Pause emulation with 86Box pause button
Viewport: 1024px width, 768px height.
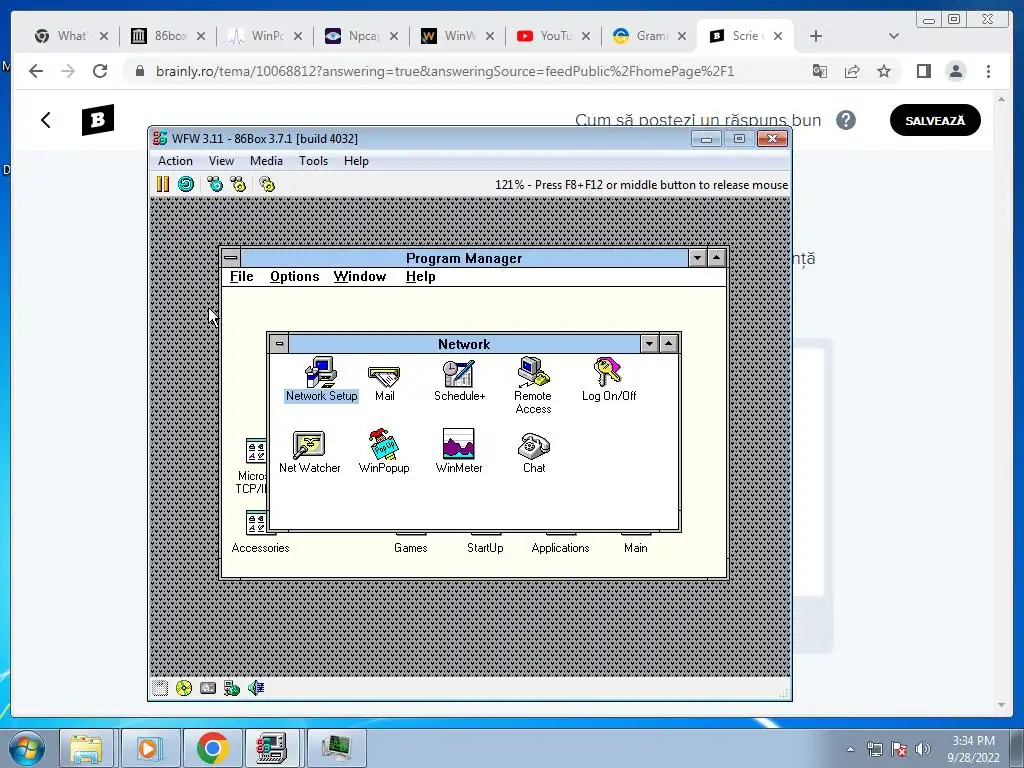163,184
